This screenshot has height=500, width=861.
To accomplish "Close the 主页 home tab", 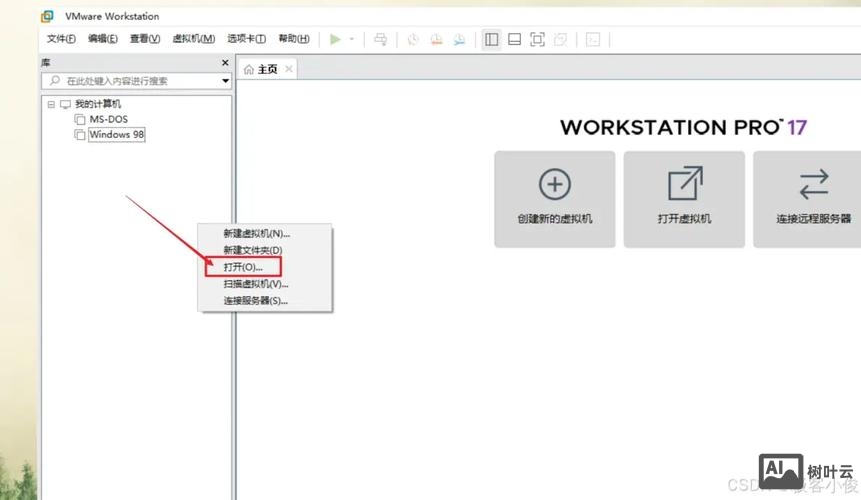I will (289, 69).
